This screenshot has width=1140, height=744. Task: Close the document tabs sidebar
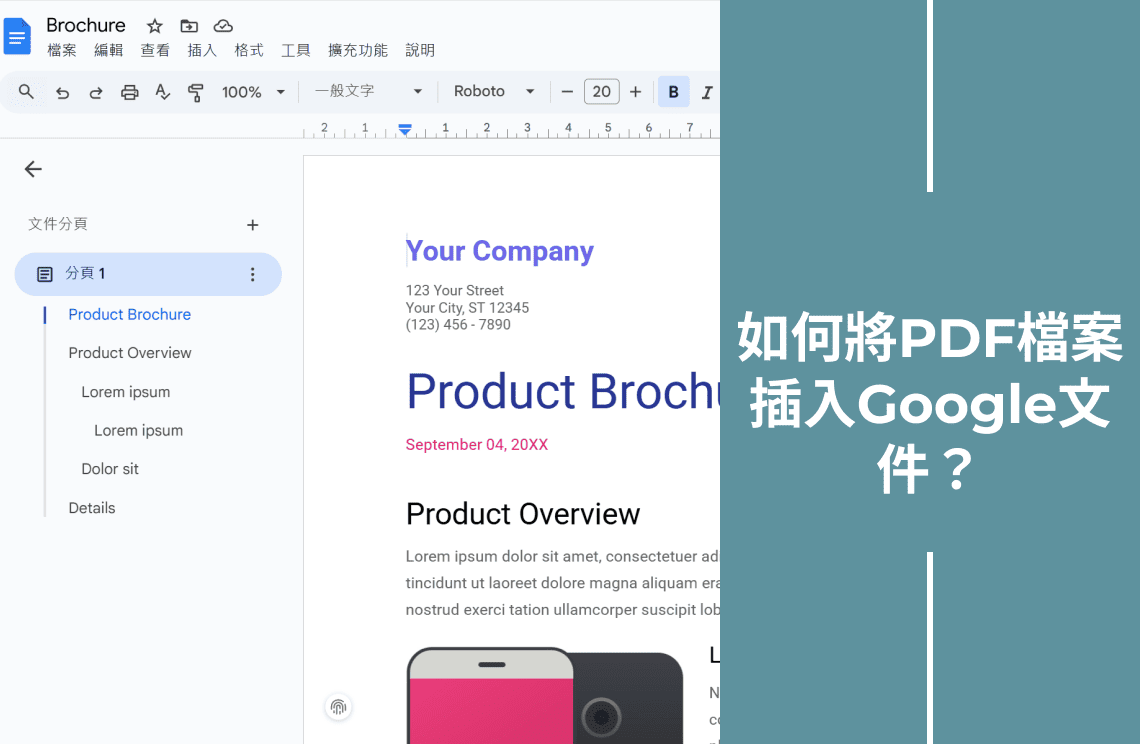click(33, 169)
